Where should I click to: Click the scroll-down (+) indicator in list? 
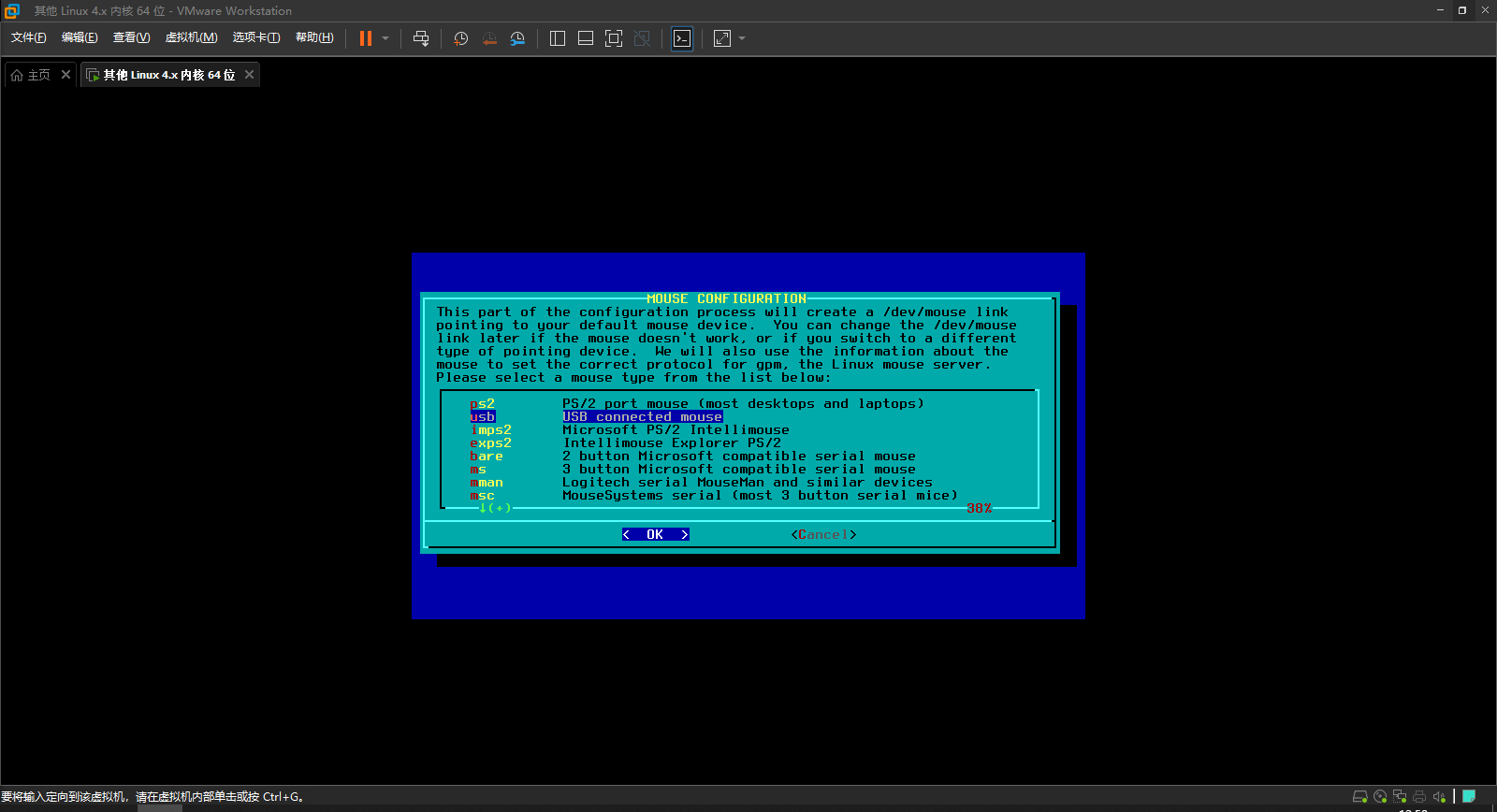click(495, 508)
